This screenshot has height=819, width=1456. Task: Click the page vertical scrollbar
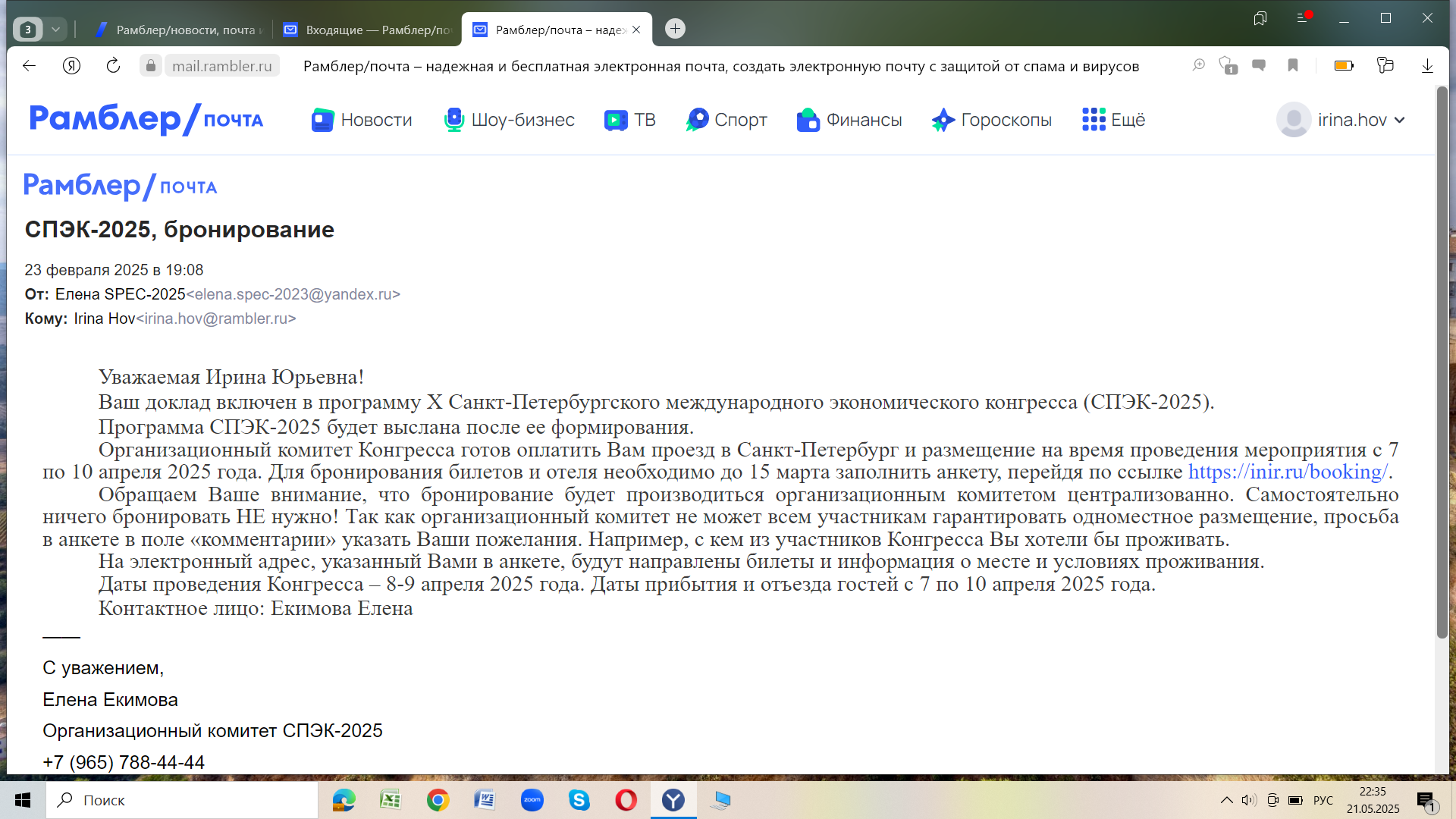click(x=1442, y=362)
